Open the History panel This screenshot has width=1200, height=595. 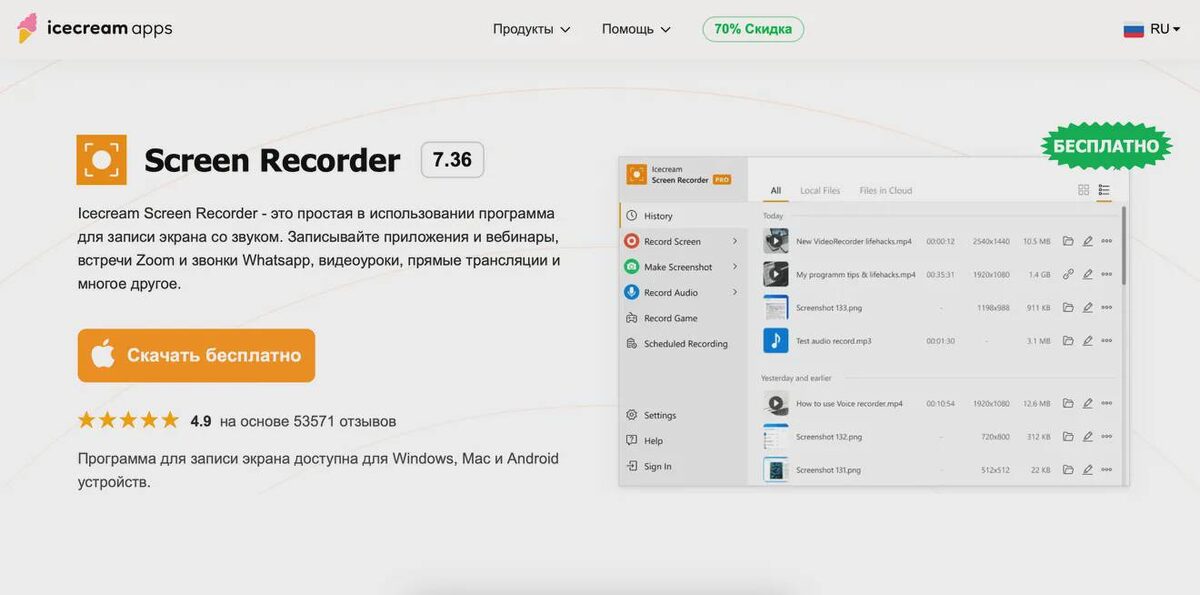pos(660,215)
